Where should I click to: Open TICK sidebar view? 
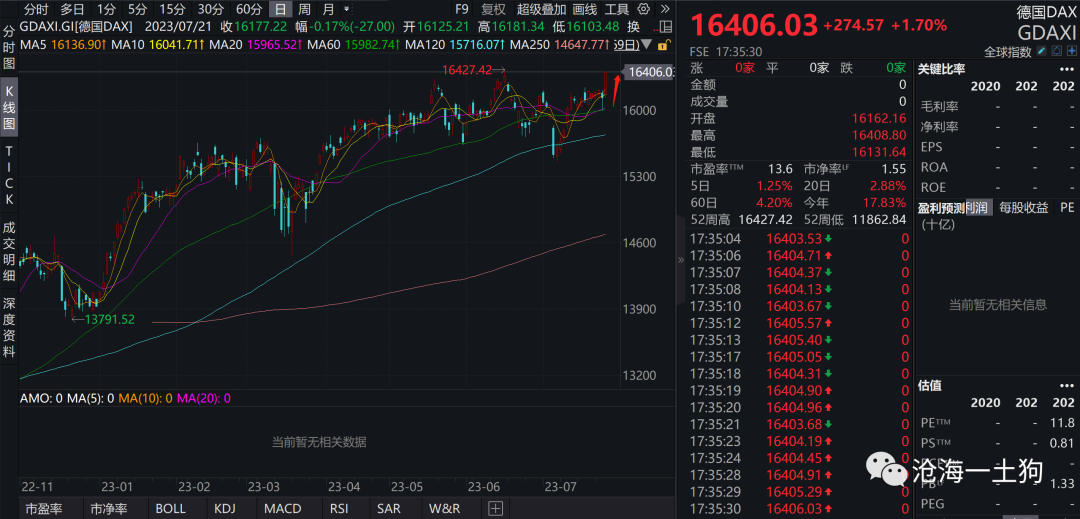(x=10, y=175)
